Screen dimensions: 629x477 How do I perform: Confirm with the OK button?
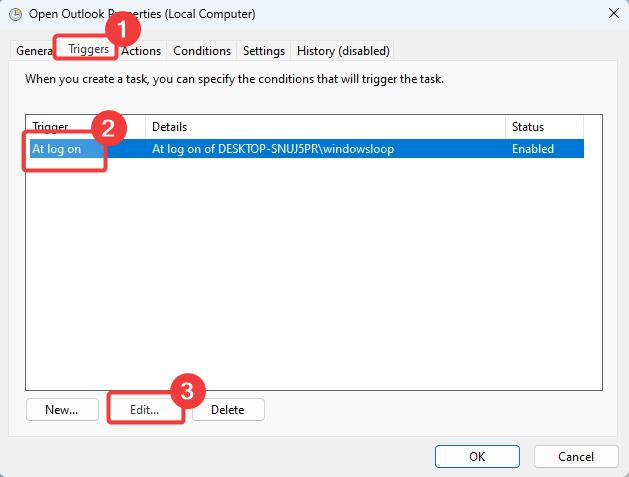coord(477,456)
